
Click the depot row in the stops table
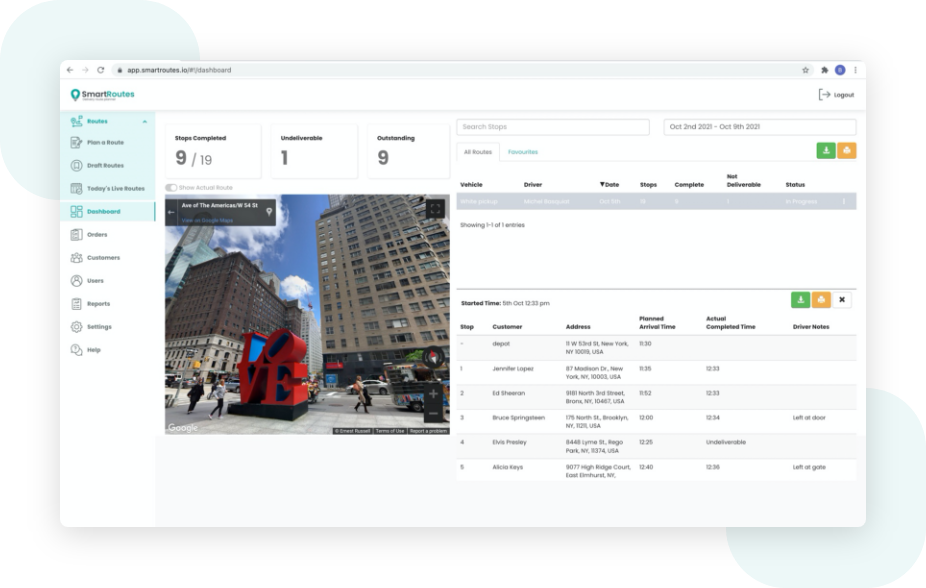tap(656, 348)
